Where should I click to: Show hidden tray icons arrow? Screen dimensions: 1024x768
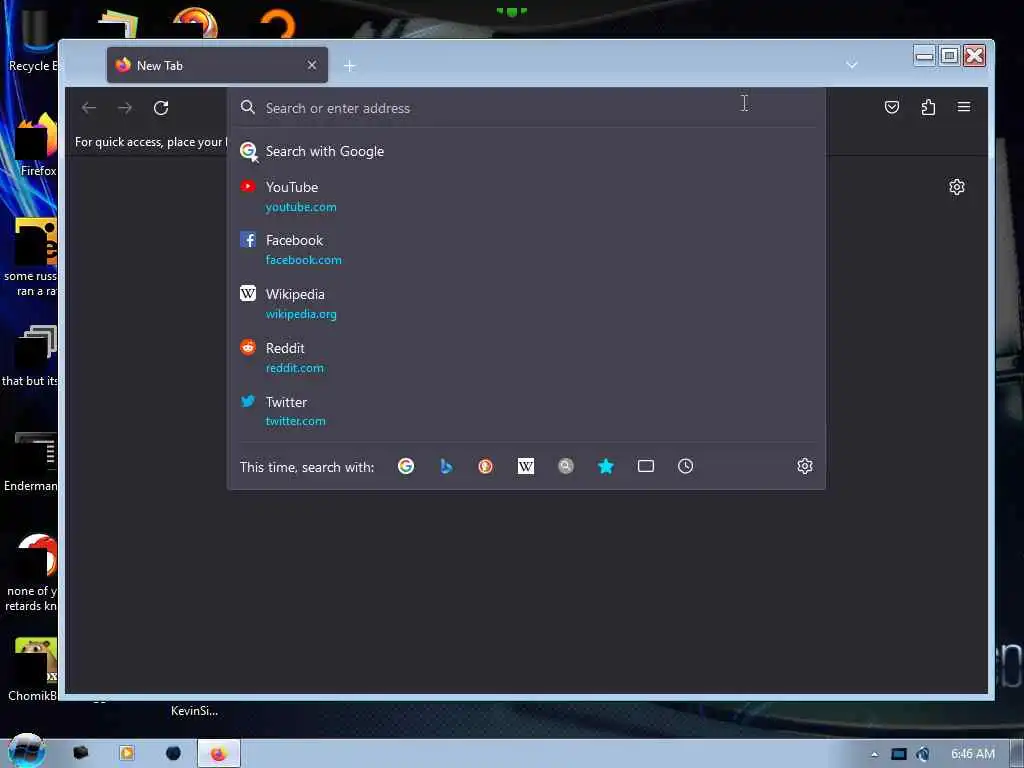[x=874, y=755]
